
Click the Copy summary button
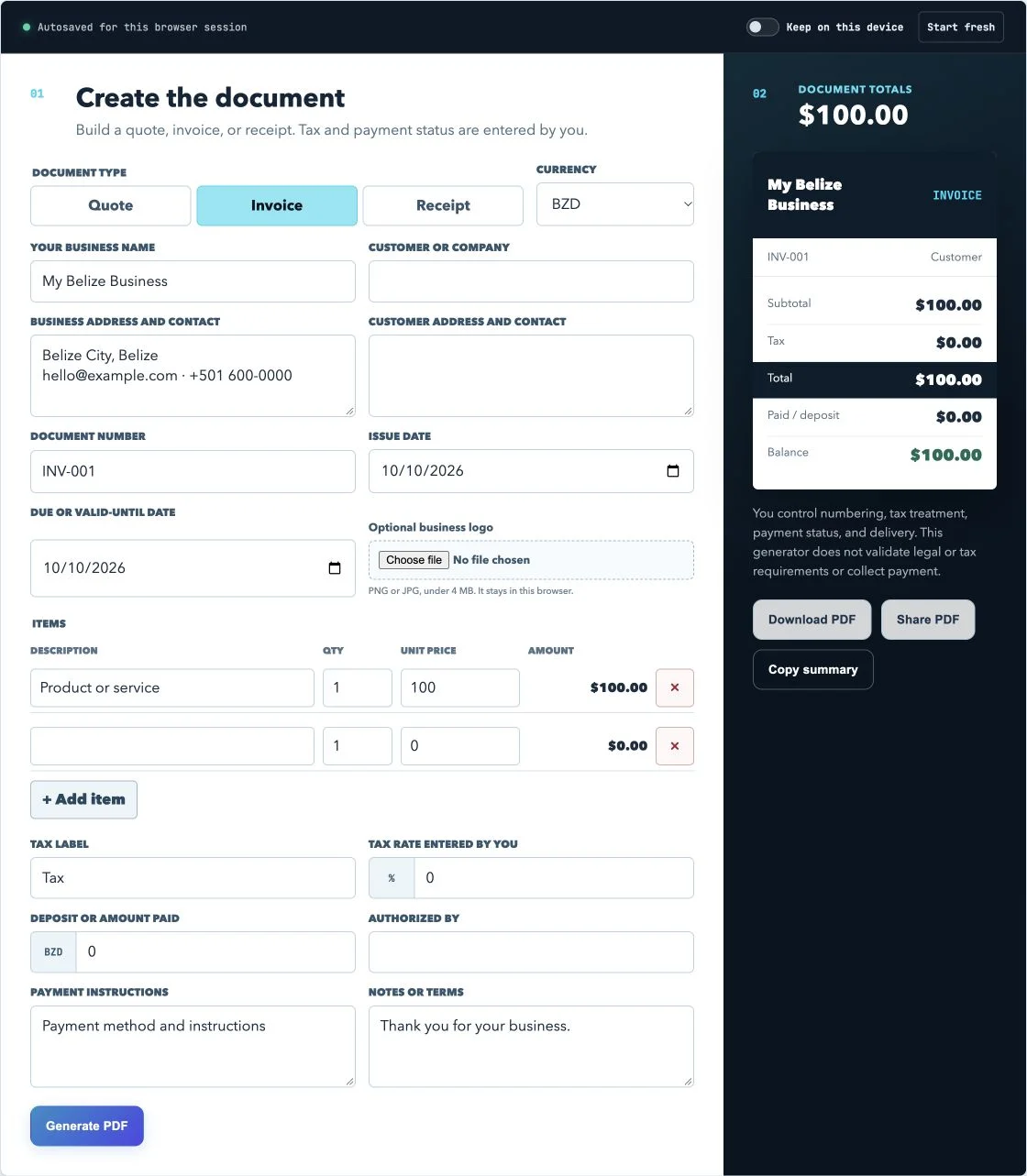[x=812, y=669]
